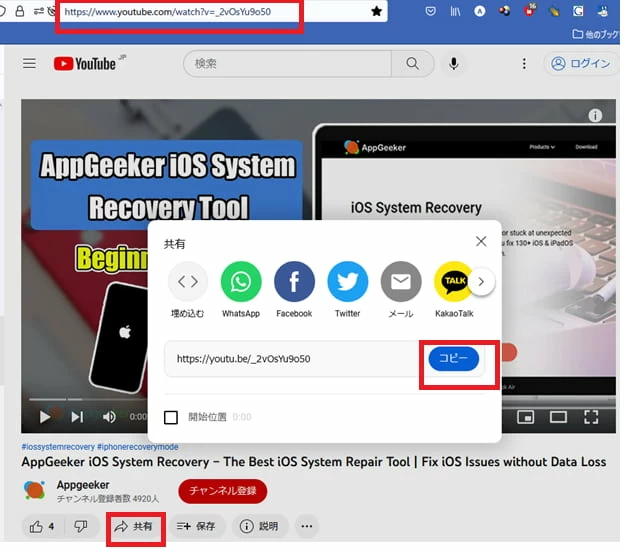The width and height of the screenshot is (624, 551).
Task: Open the Pocket save icon in toolbar
Action: pos(430,12)
